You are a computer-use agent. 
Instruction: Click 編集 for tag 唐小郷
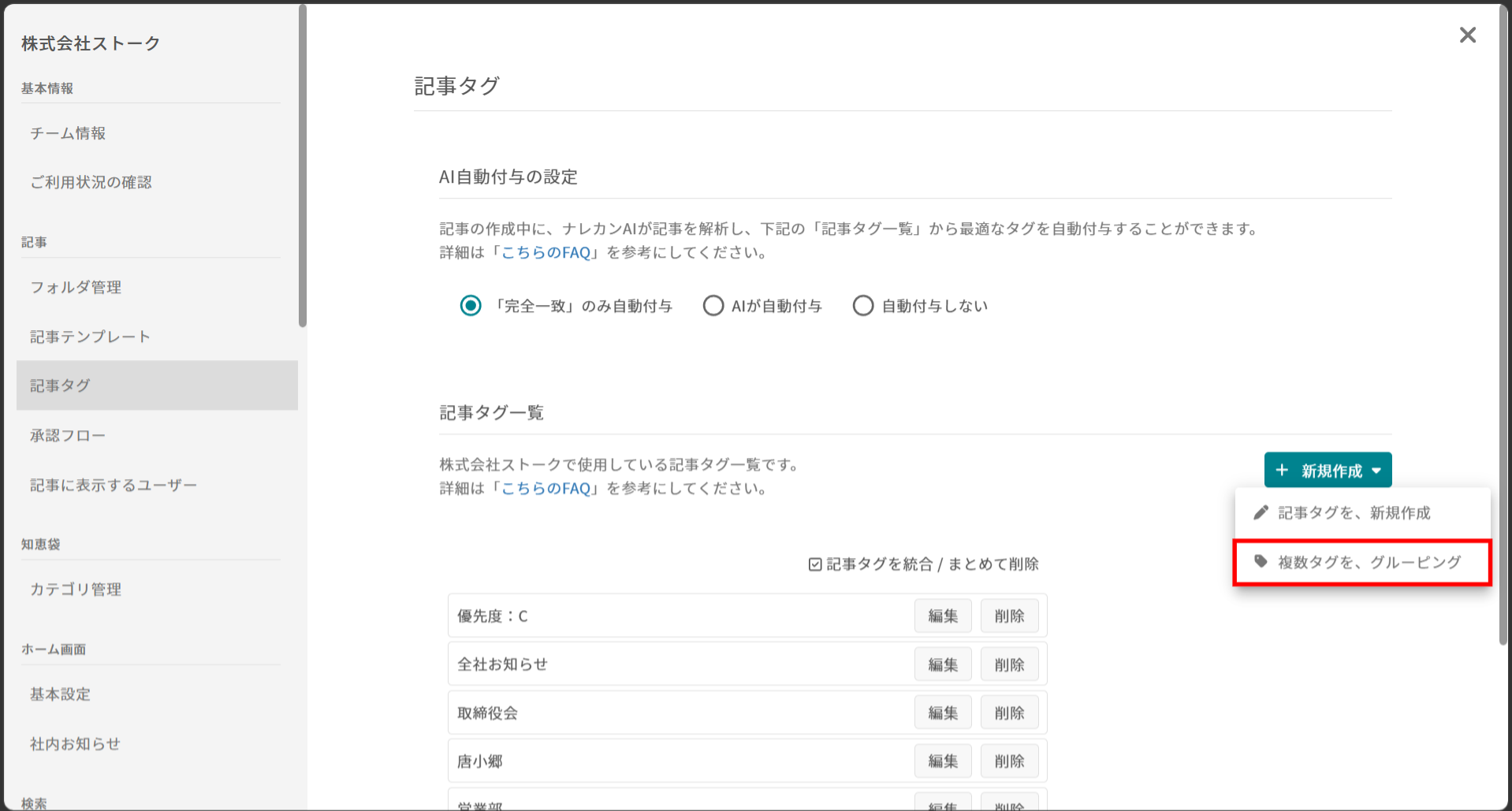(x=943, y=761)
